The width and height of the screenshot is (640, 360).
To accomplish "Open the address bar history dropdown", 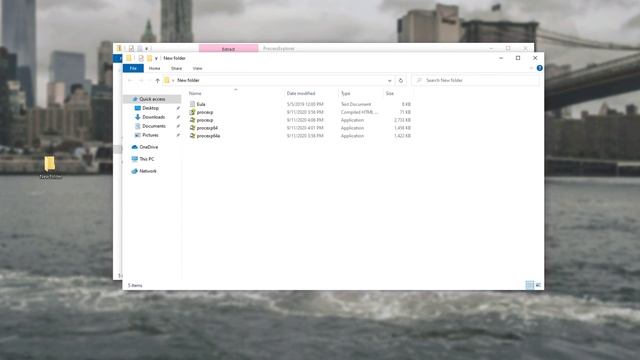I will point(389,80).
